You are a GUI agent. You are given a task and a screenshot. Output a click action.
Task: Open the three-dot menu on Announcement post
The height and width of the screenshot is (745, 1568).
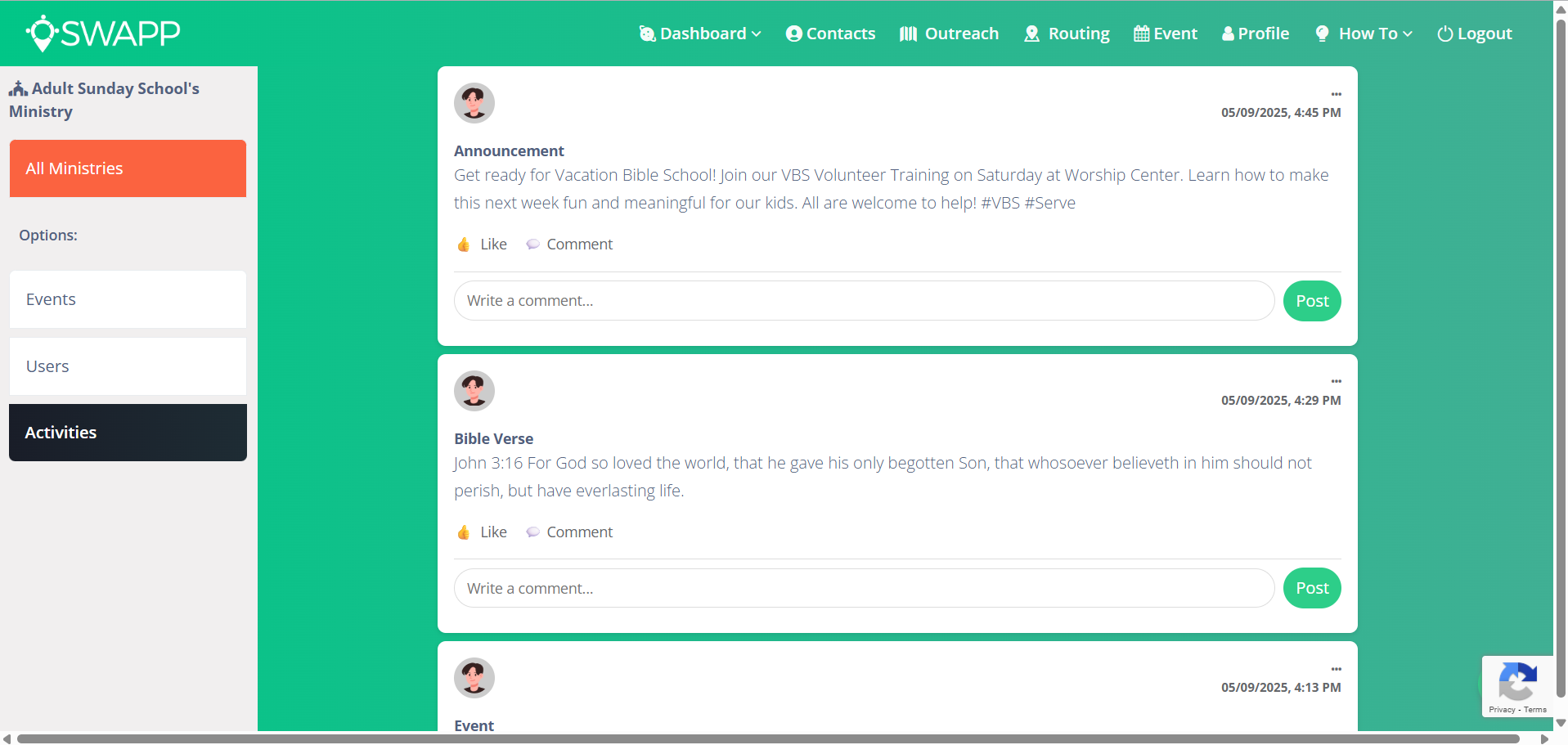click(1336, 94)
